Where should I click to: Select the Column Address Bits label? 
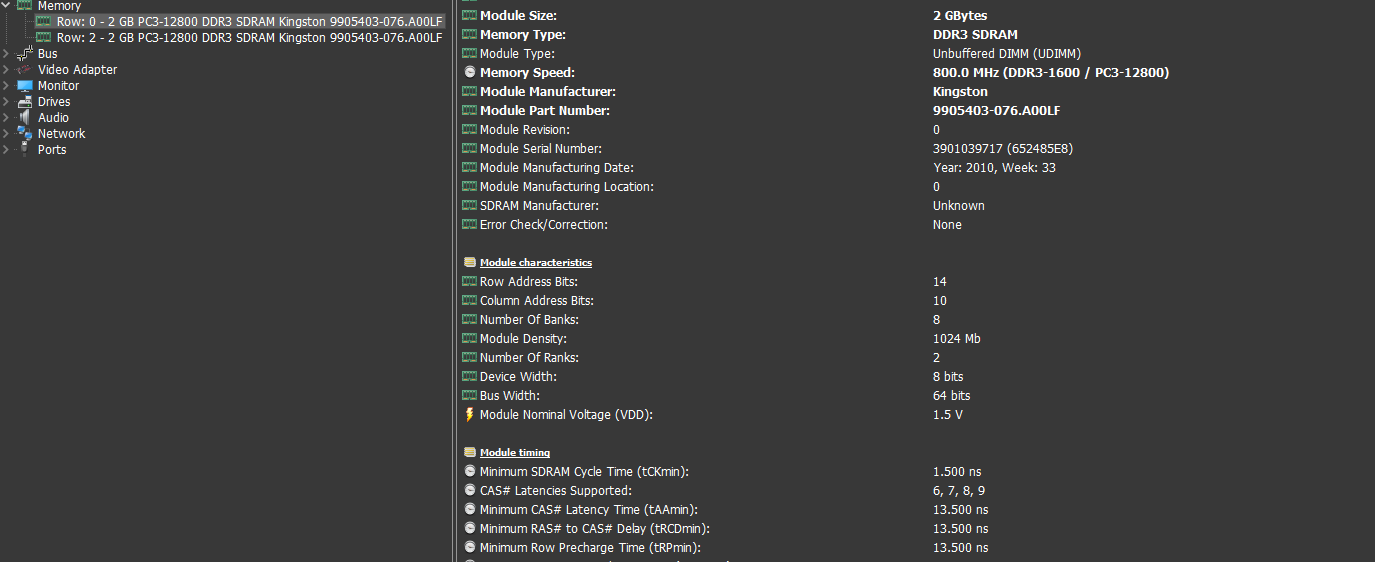[x=537, y=301]
